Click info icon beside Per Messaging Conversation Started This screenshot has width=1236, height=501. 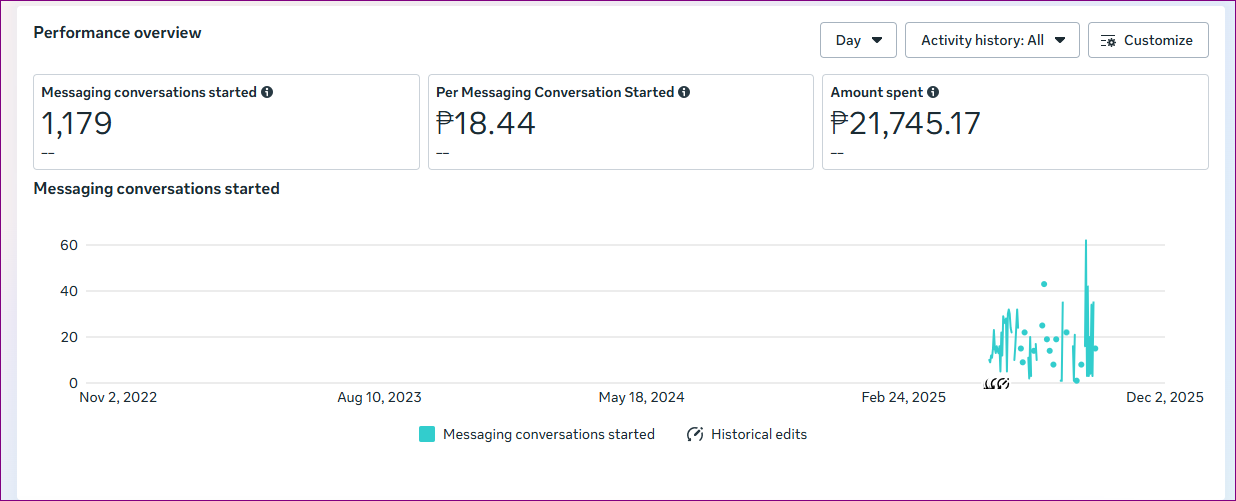click(684, 92)
